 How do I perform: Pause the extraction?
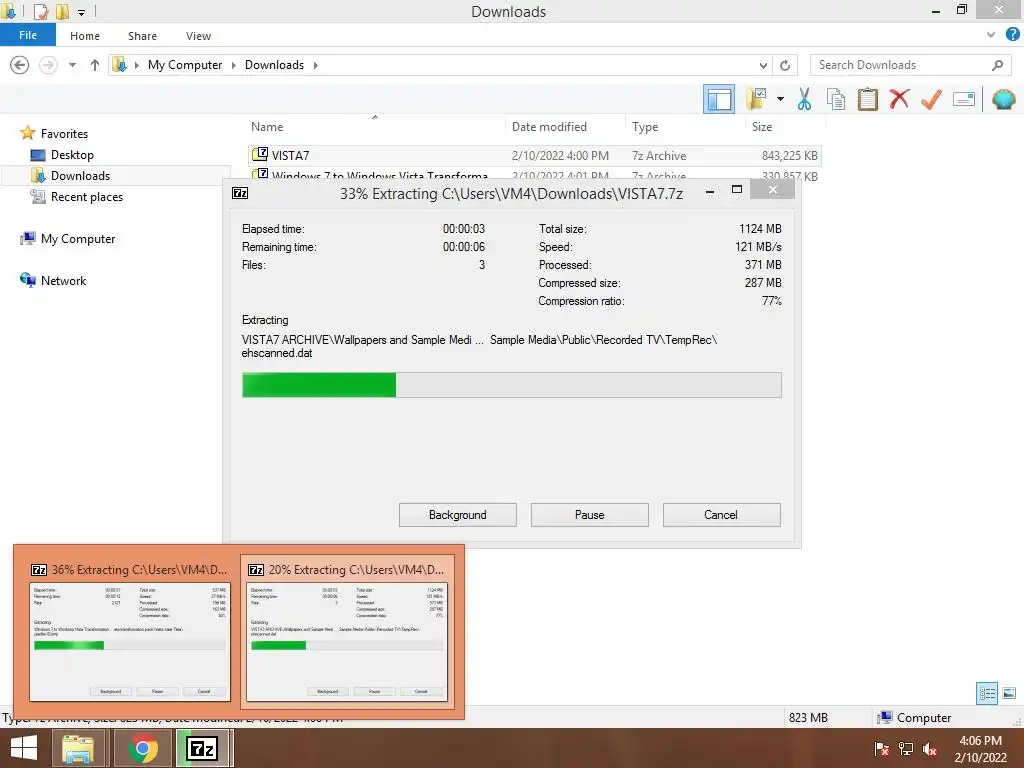590,515
